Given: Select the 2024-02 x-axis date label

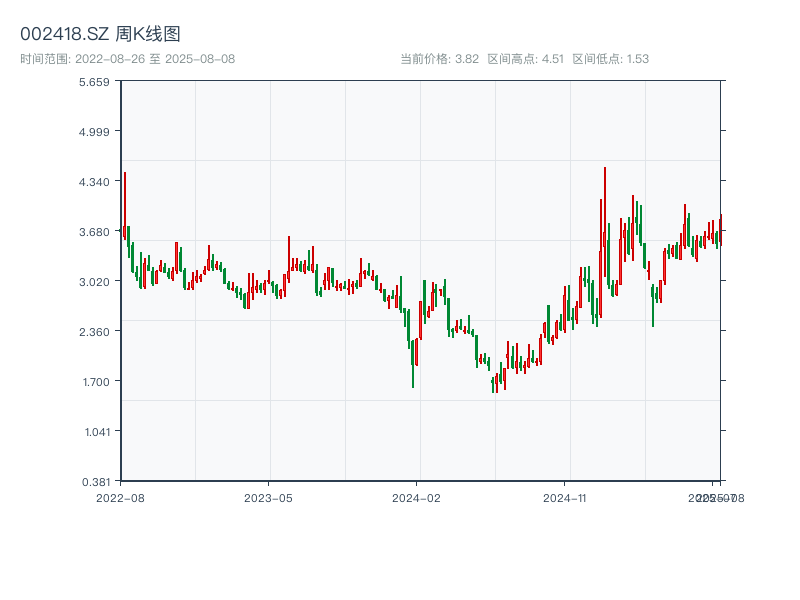Looking at the screenshot, I should [417, 497].
